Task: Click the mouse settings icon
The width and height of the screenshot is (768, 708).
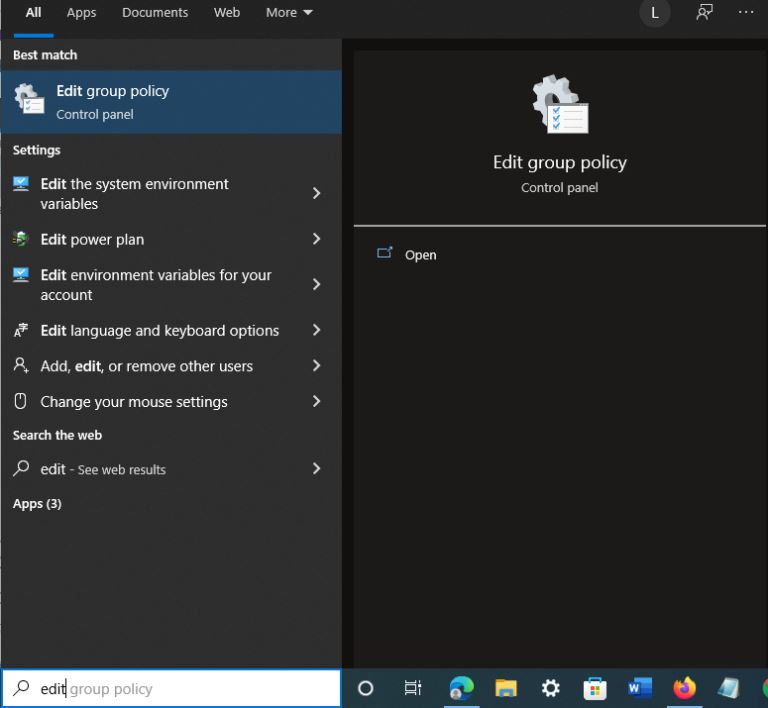Action: (x=21, y=401)
